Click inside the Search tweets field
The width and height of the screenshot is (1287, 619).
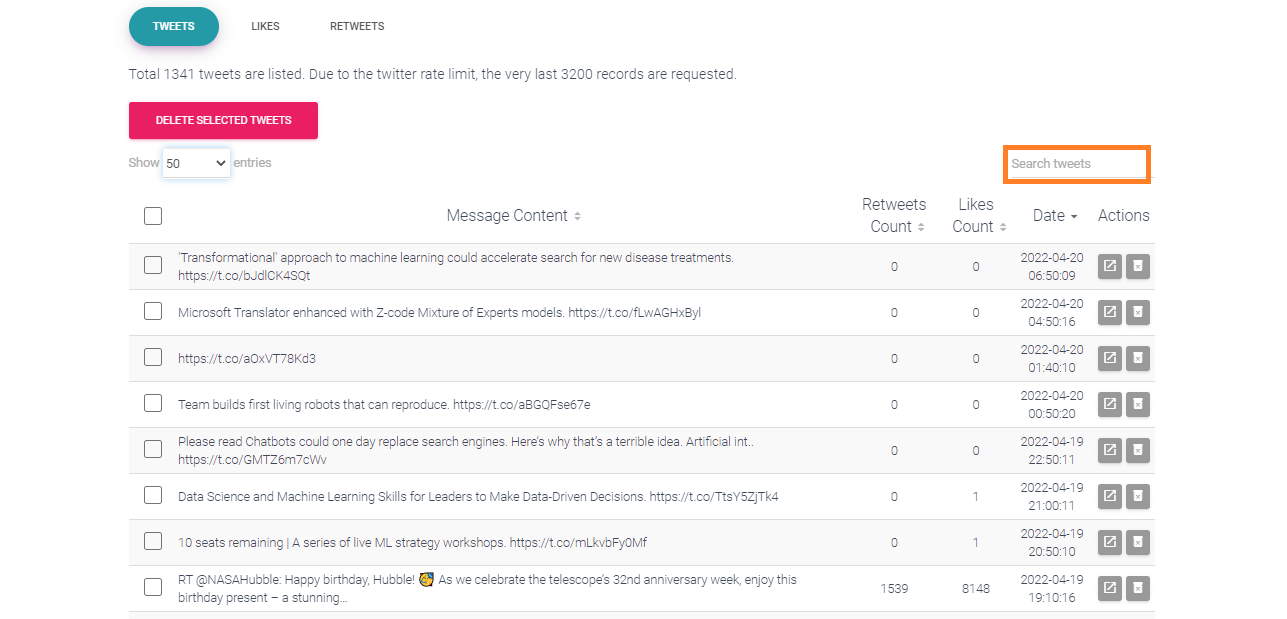1076,164
